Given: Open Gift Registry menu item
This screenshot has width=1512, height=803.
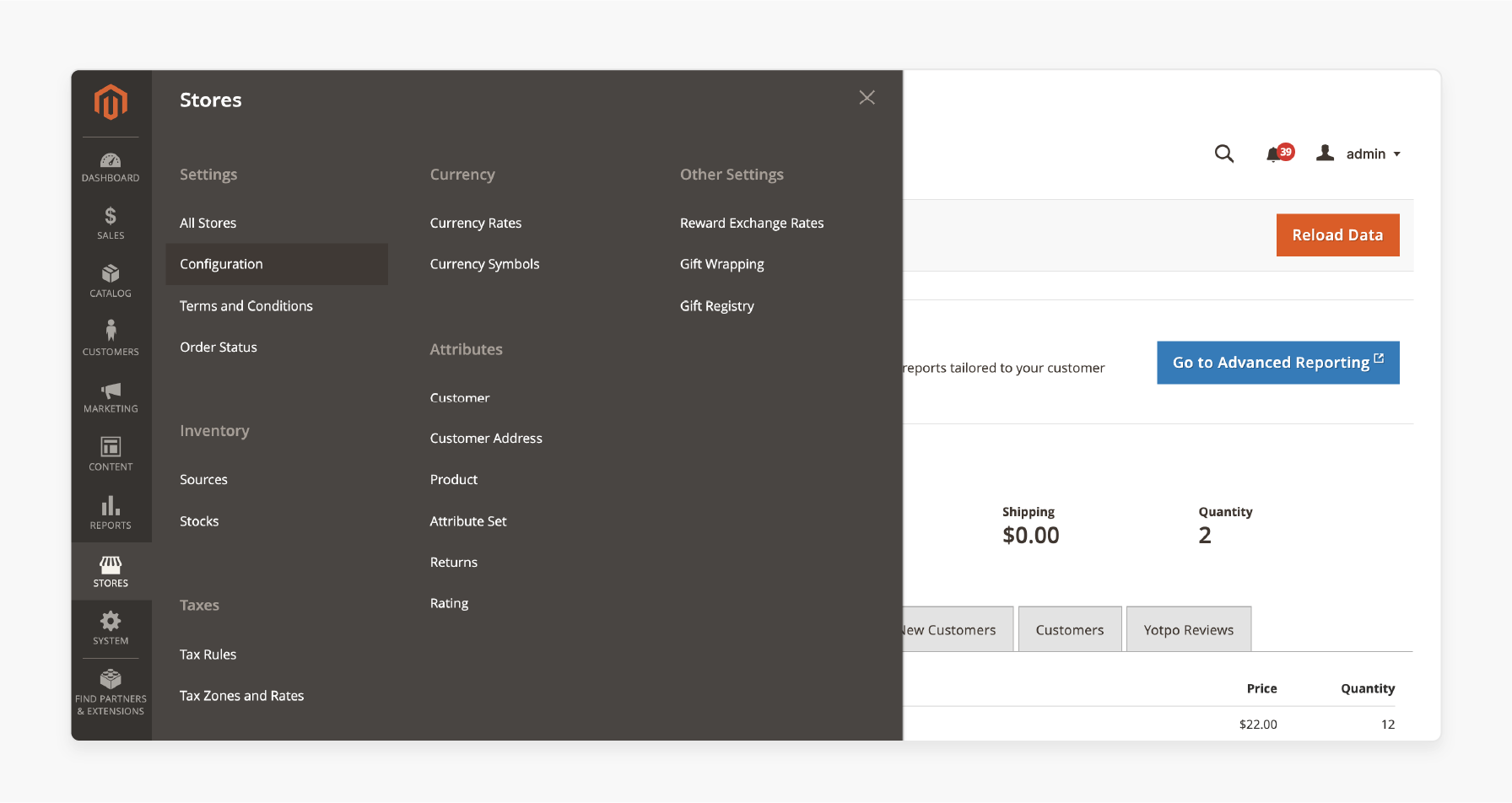Looking at the screenshot, I should (x=717, y=305).
